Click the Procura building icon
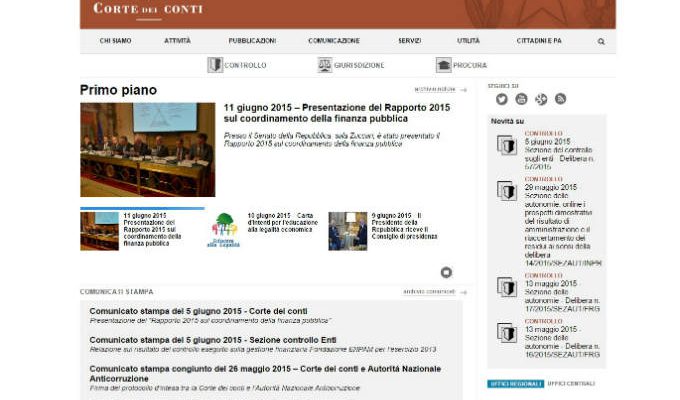 point(443,65)
